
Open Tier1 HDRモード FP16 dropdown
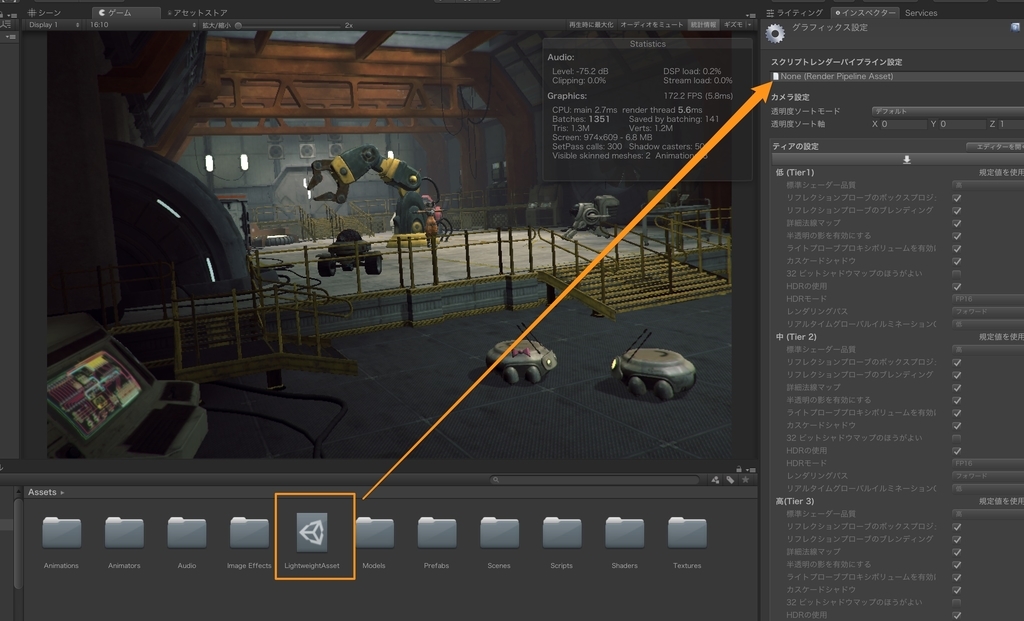(x=987, y=299)
